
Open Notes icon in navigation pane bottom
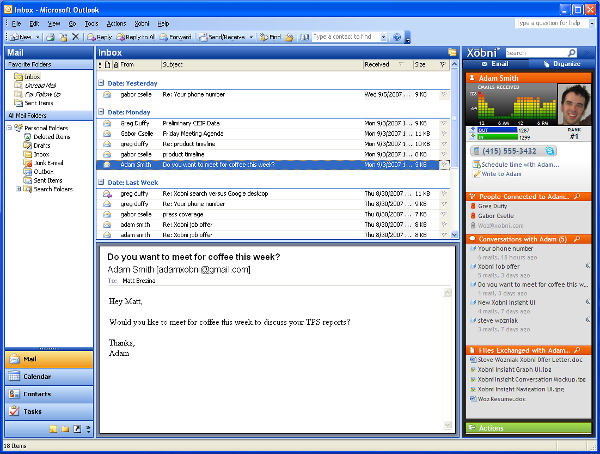pyautogui.click(x=54, y=429)
